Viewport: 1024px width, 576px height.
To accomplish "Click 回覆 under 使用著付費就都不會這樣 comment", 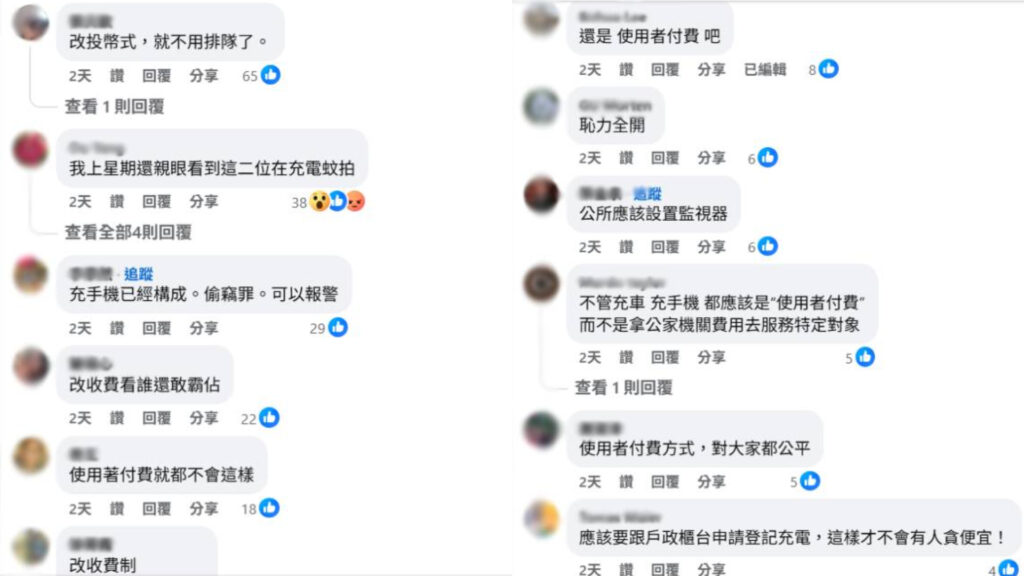I will pyautogui.click(x=157, y=508).
